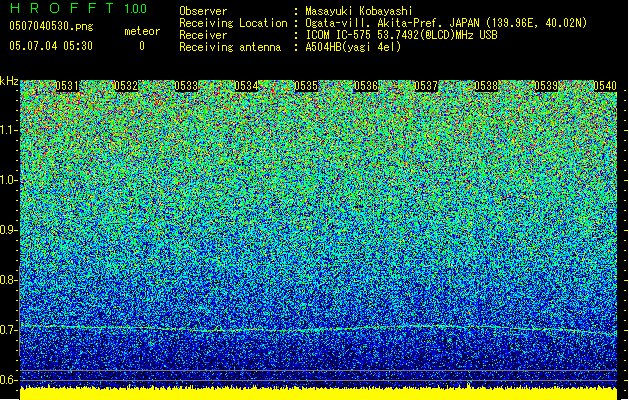
Task: Click the 0536 time marker
Action: coord(366,86)
